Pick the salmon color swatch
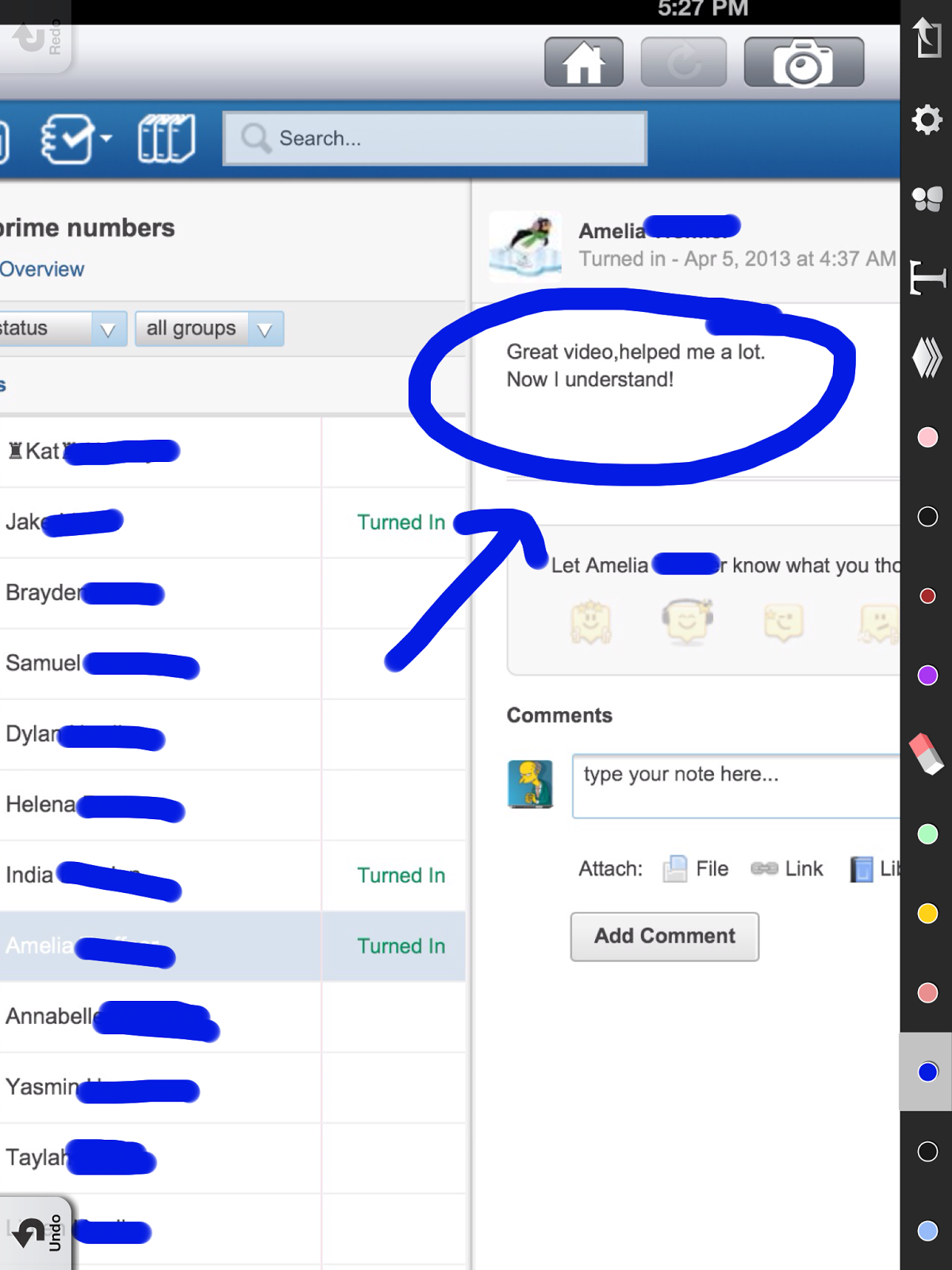Screen dimensions: 952x1270 coord(927,993)
